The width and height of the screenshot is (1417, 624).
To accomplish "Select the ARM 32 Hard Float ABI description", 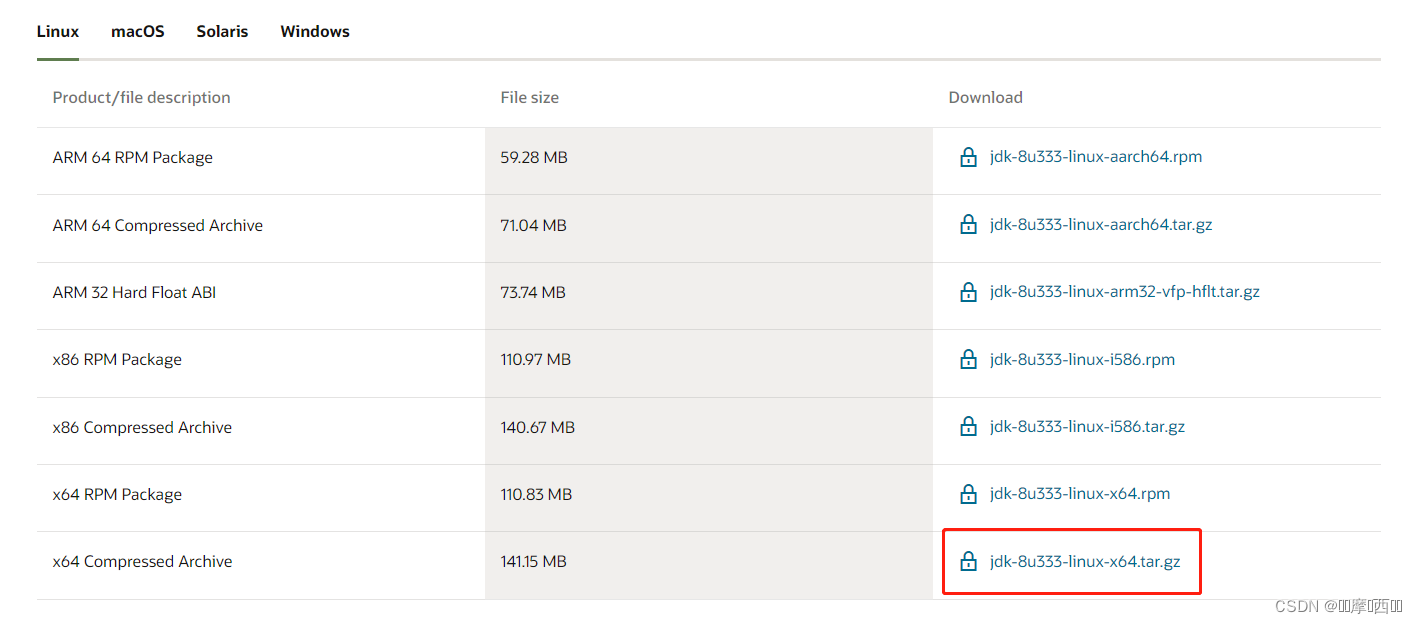I will point(134,293).
